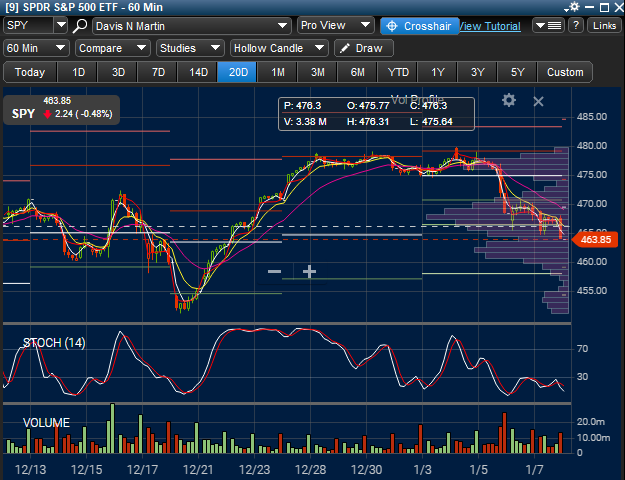
Task: Open the Links button
Action: [x=604, y=26]
